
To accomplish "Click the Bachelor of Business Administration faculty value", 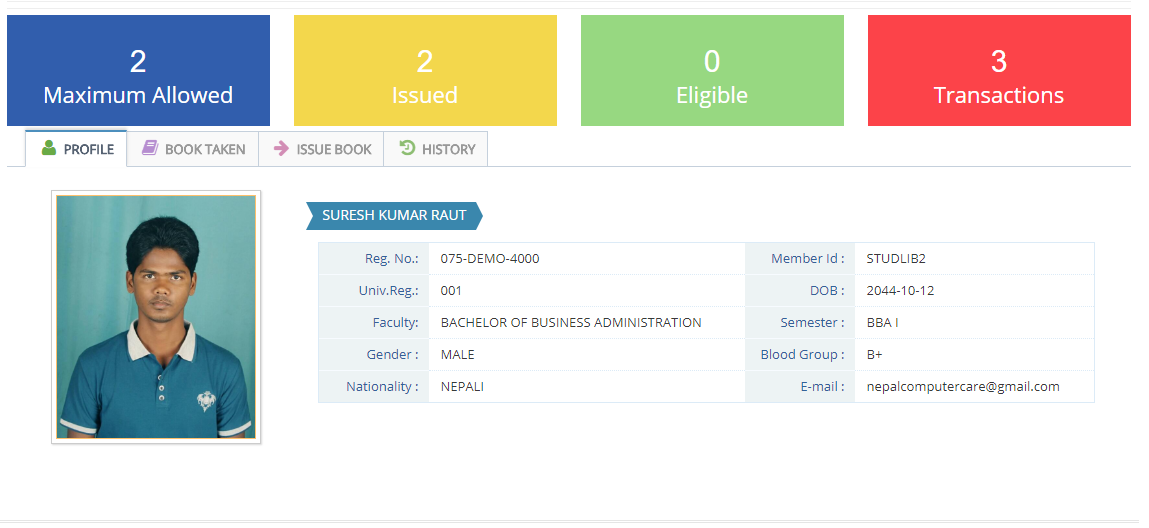I will click(571, 322).
